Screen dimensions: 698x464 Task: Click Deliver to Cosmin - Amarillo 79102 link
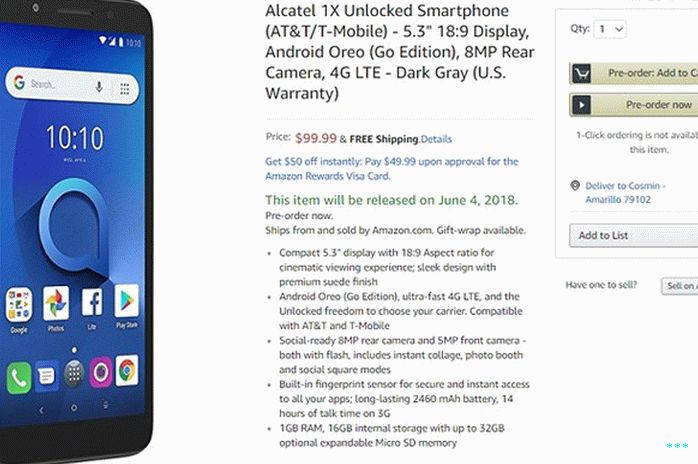(x=625, y=192)
